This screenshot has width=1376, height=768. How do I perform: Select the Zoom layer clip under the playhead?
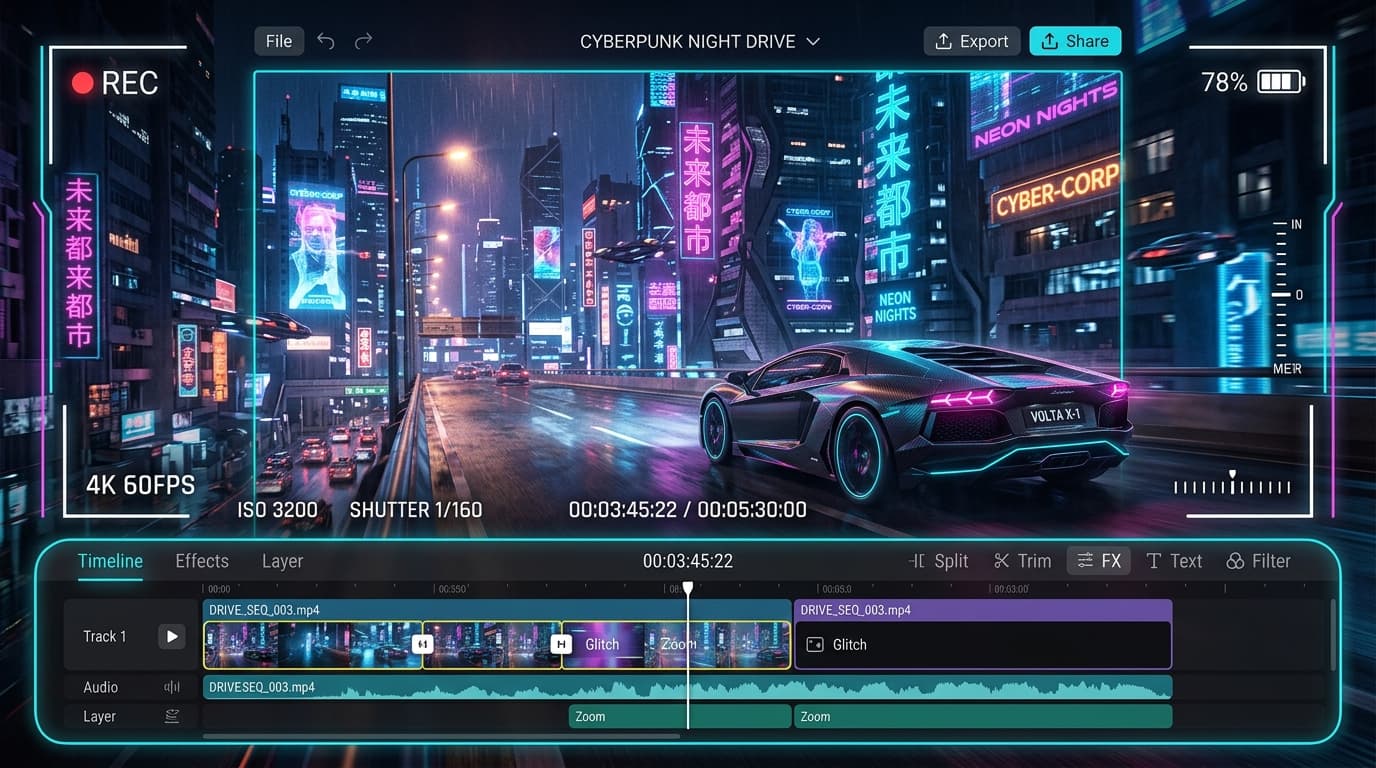click(679, 716)
